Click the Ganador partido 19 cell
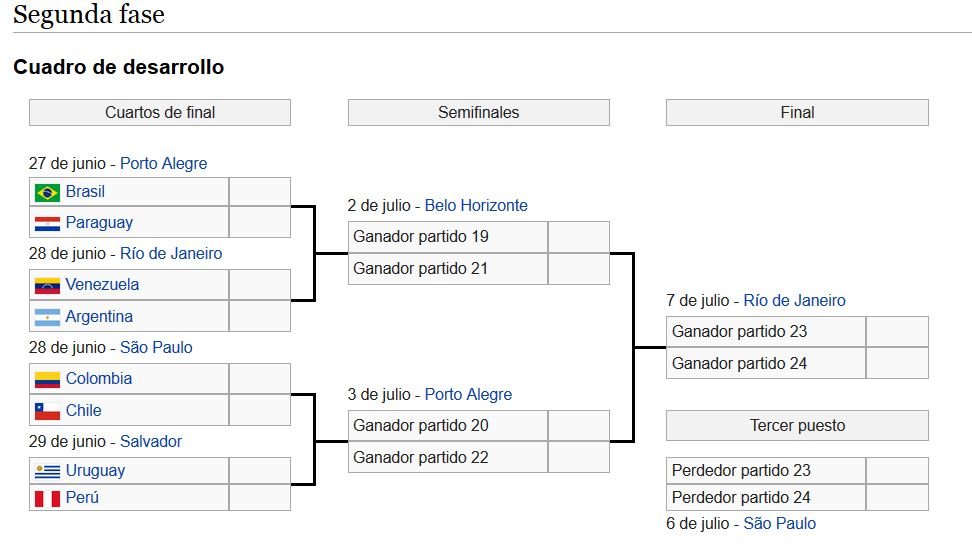Viewport: 972px width, 556px height. point(447,238)
